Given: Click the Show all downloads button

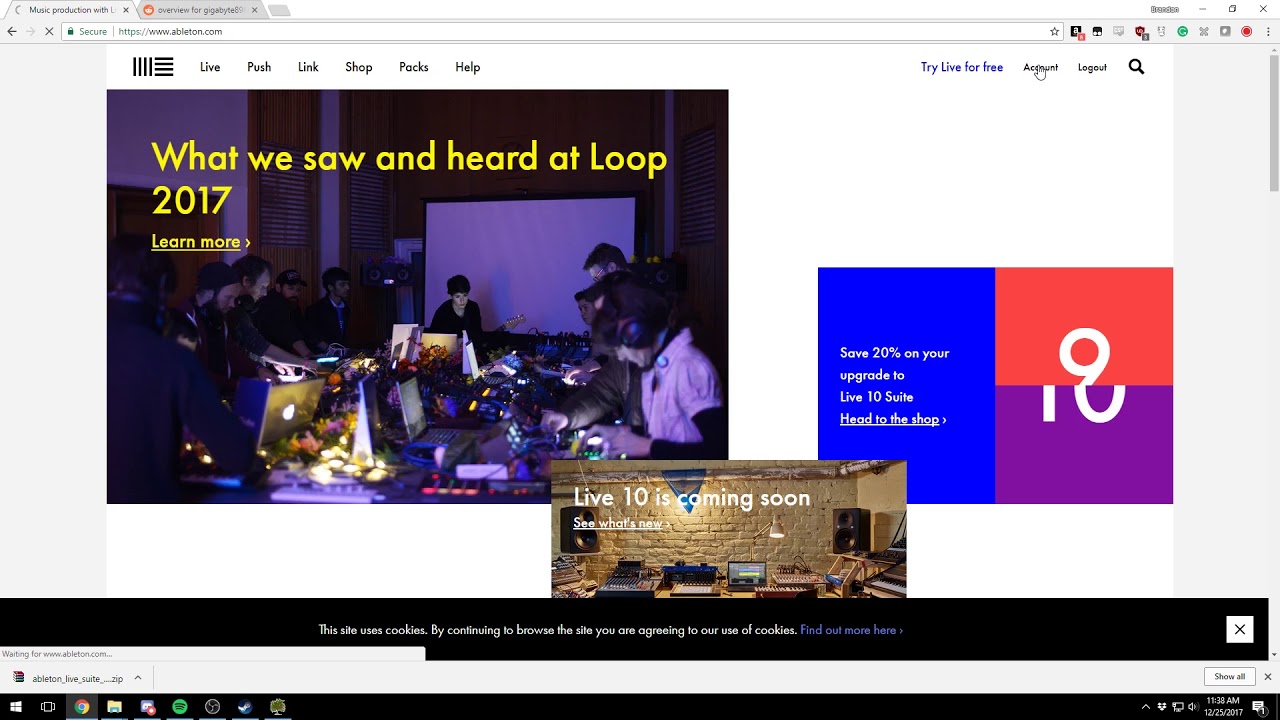Looking at the screenshot, I should (1229, 677).
